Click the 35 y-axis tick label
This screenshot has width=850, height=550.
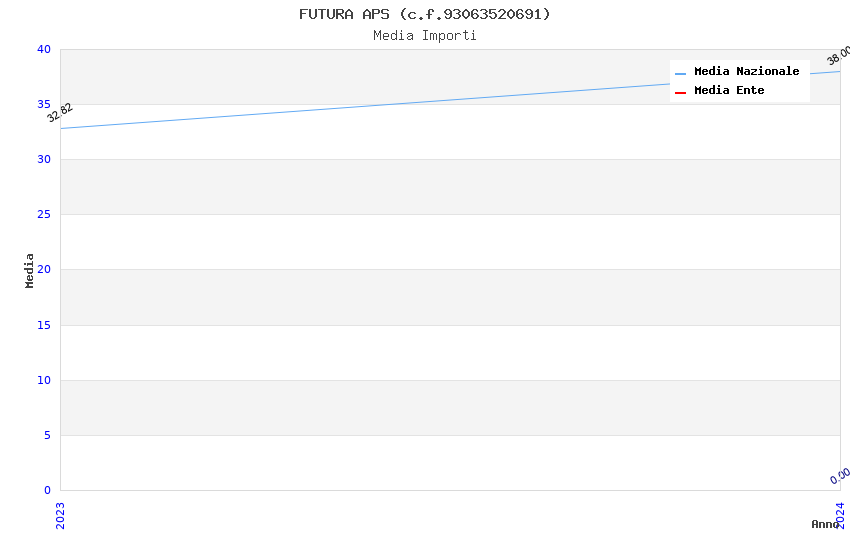pos(43,105)
